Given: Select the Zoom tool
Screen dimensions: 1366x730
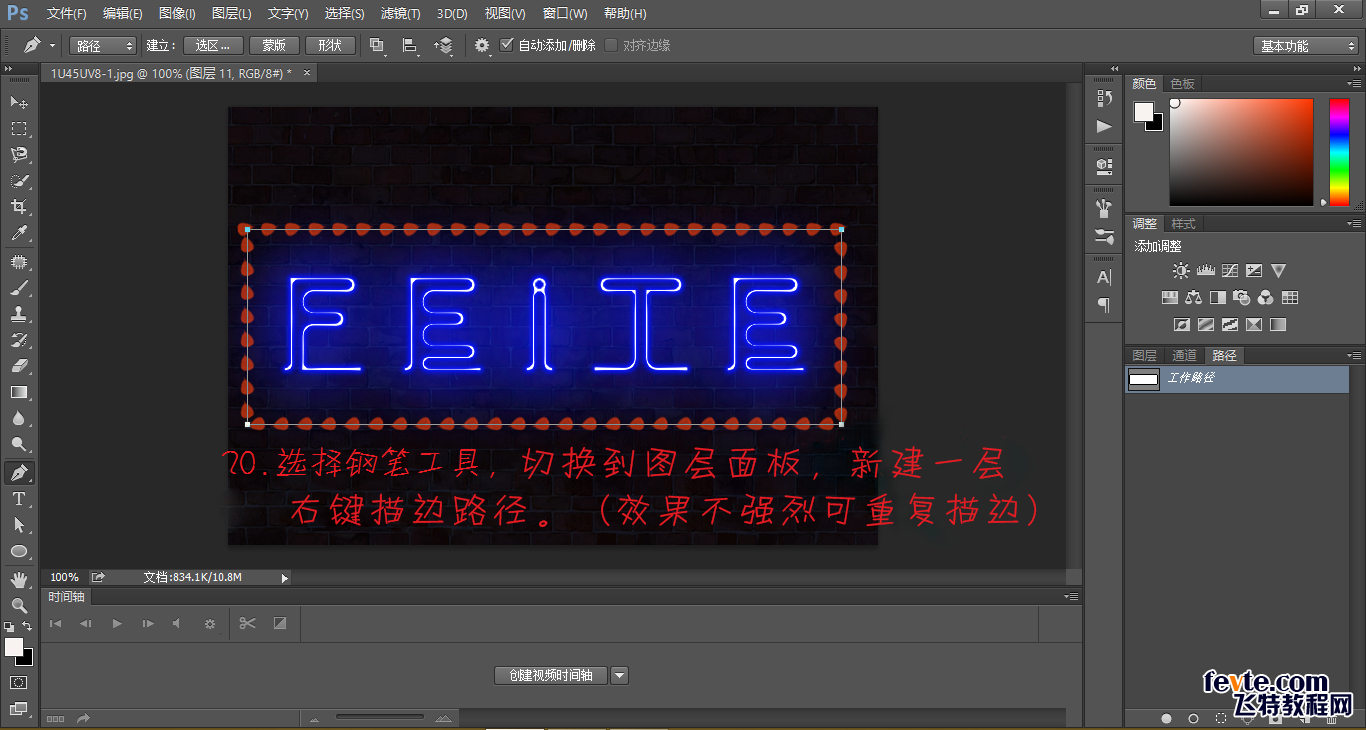Looking at the screenshot, I should pos(19,605).
